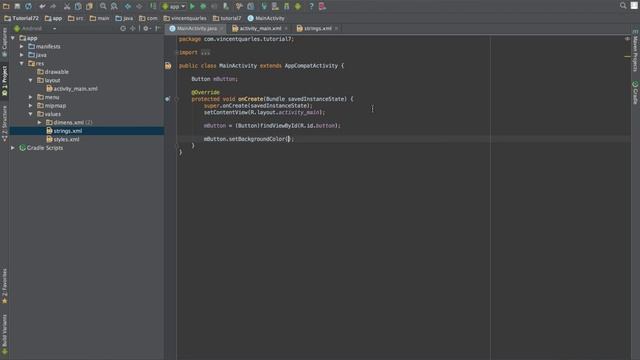Collapse the layout folder
This screenshot has width=640, height=360.
(31, 80)
